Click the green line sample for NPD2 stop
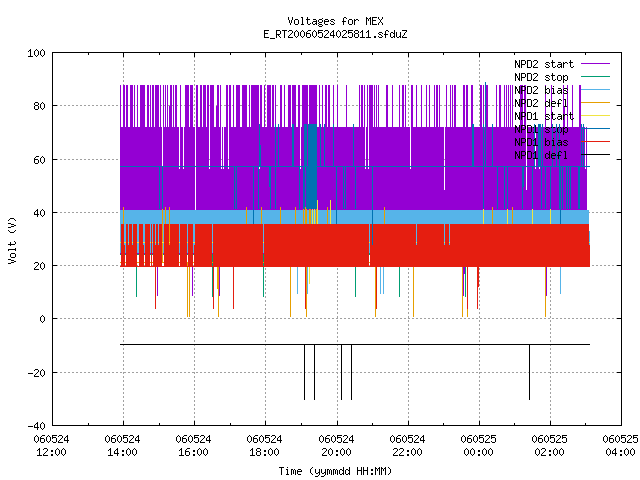The height and width of the screenshot is (480, 640). coord(596,76)
